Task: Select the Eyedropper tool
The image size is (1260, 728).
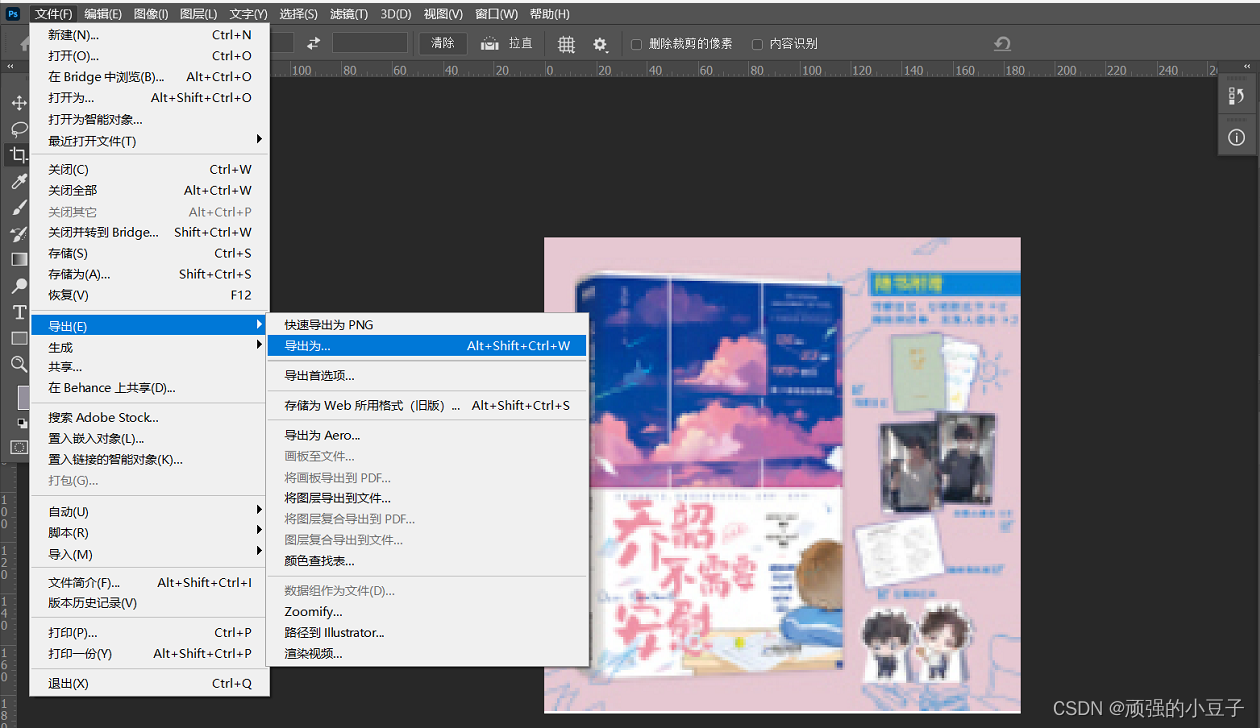Action: (x=19, y=181)
